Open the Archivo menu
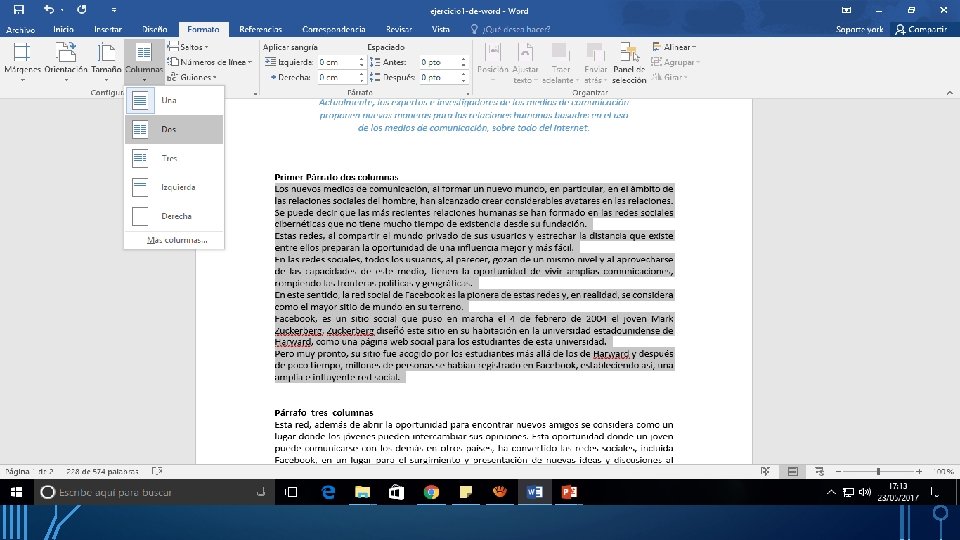The width and height of the screenshot is (960, 540). click(x=20, y=29)
